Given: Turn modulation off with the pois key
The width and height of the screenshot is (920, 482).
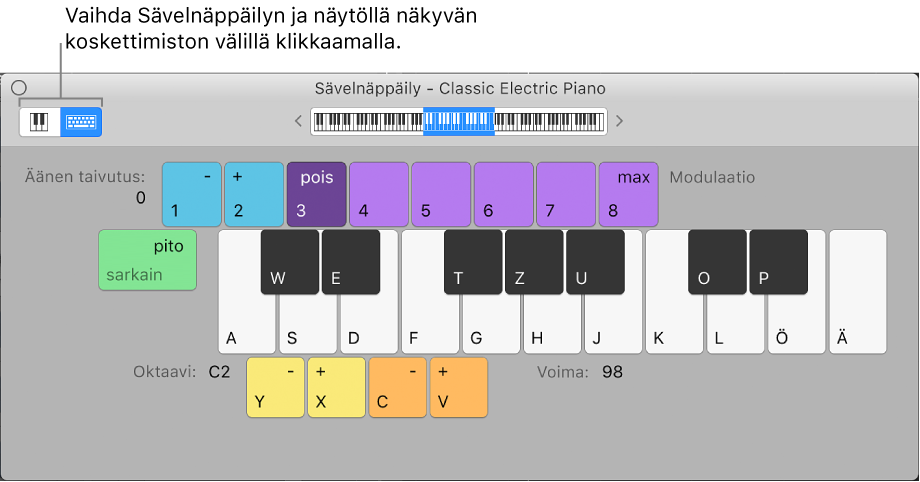Looking at the screenshot, I should point(316,193).
